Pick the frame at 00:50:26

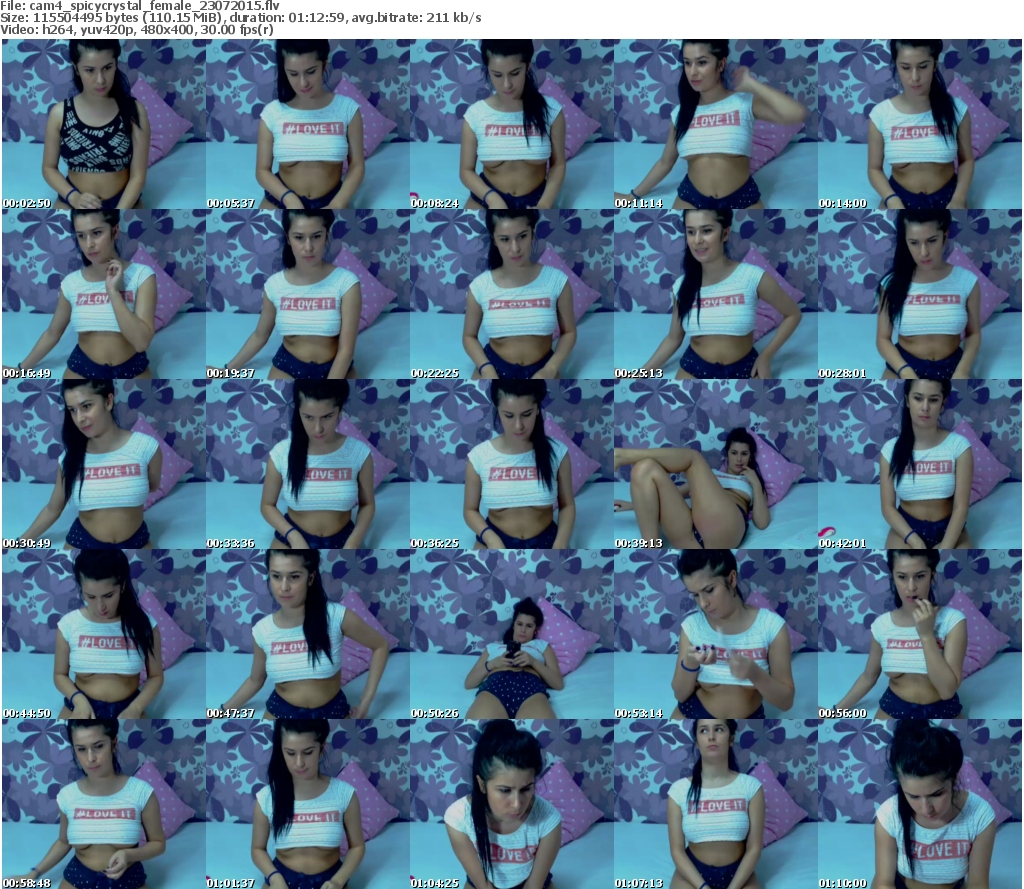coord(511,634)
